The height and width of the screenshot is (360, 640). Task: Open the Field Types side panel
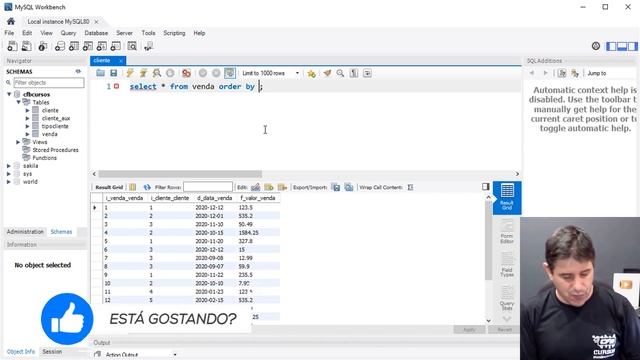pos(507,264)
